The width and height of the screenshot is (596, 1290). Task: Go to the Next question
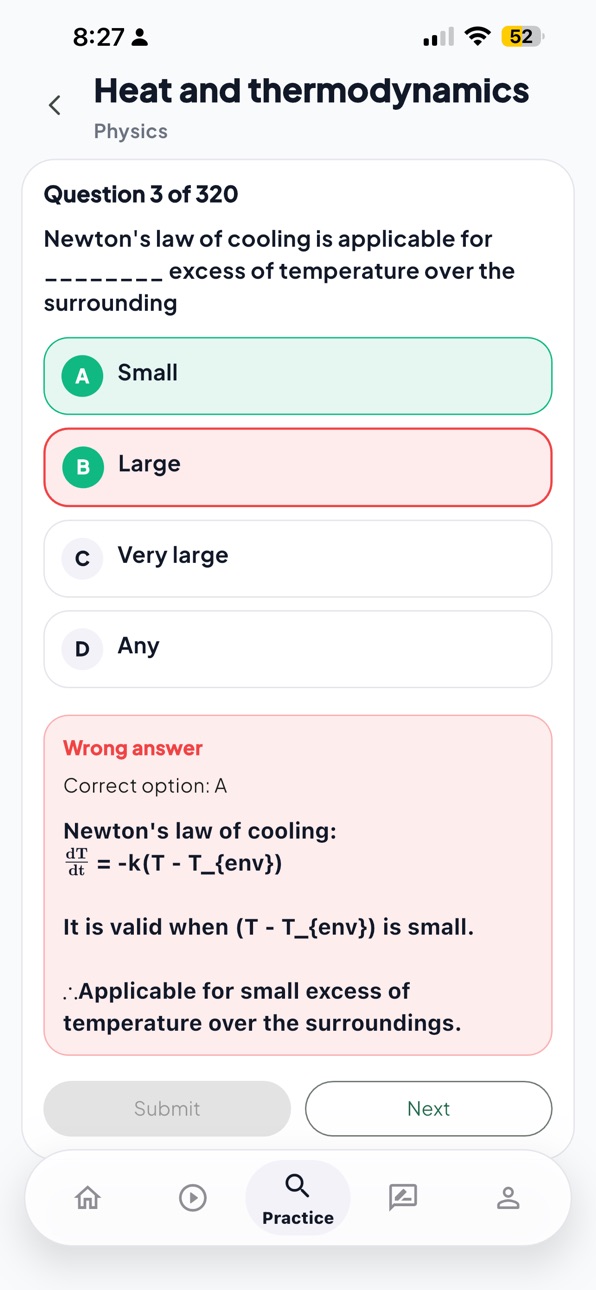click(x=428, y=1108)
